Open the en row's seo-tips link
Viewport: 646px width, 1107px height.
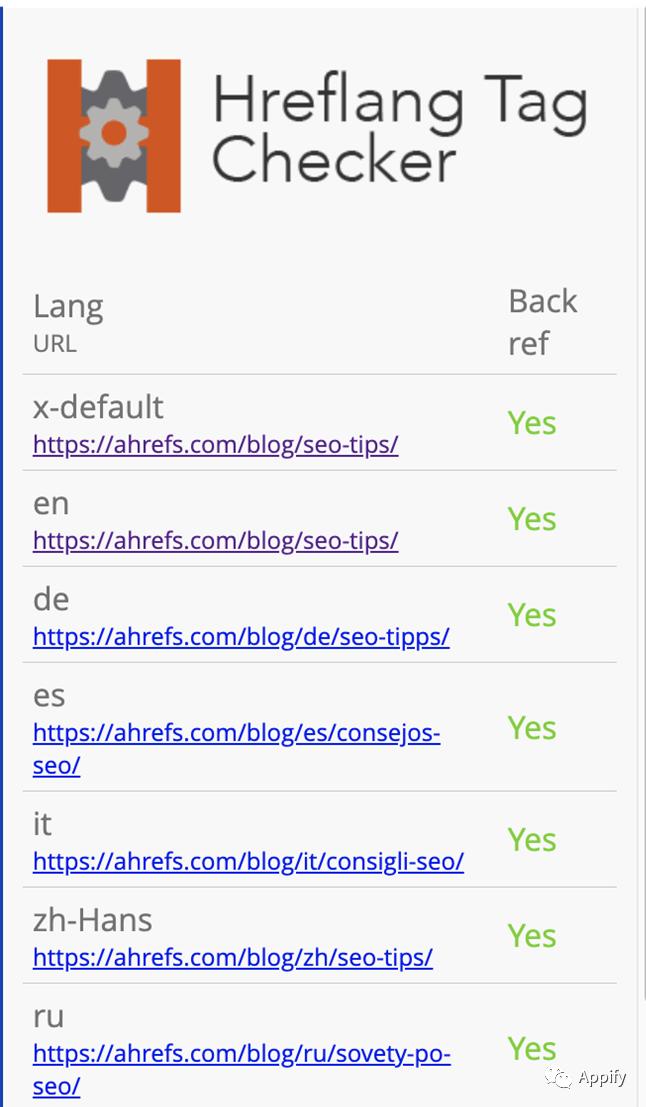(x=215, y=540)
